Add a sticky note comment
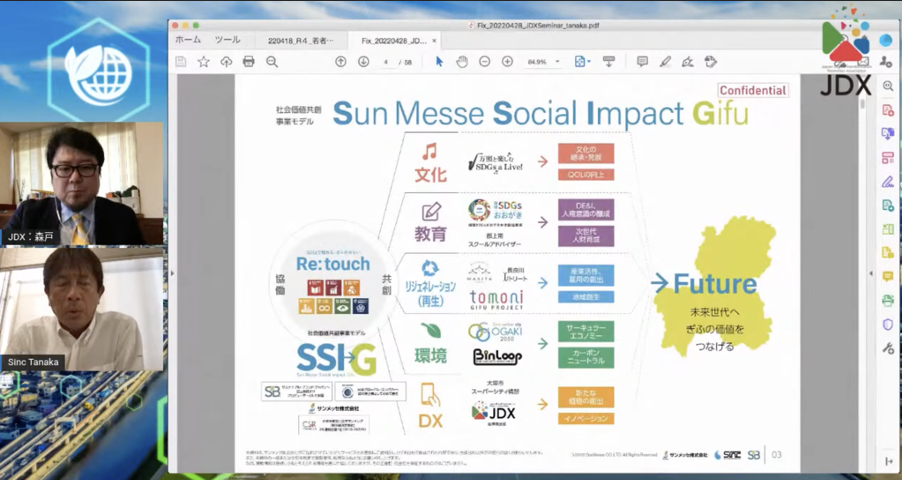The width and height of the screenshot is (902, 480). pyautogui.click(x=643, y=62)
